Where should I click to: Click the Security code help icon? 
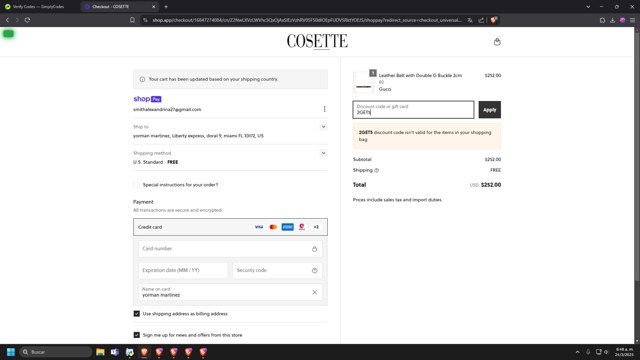click(314, 271)
